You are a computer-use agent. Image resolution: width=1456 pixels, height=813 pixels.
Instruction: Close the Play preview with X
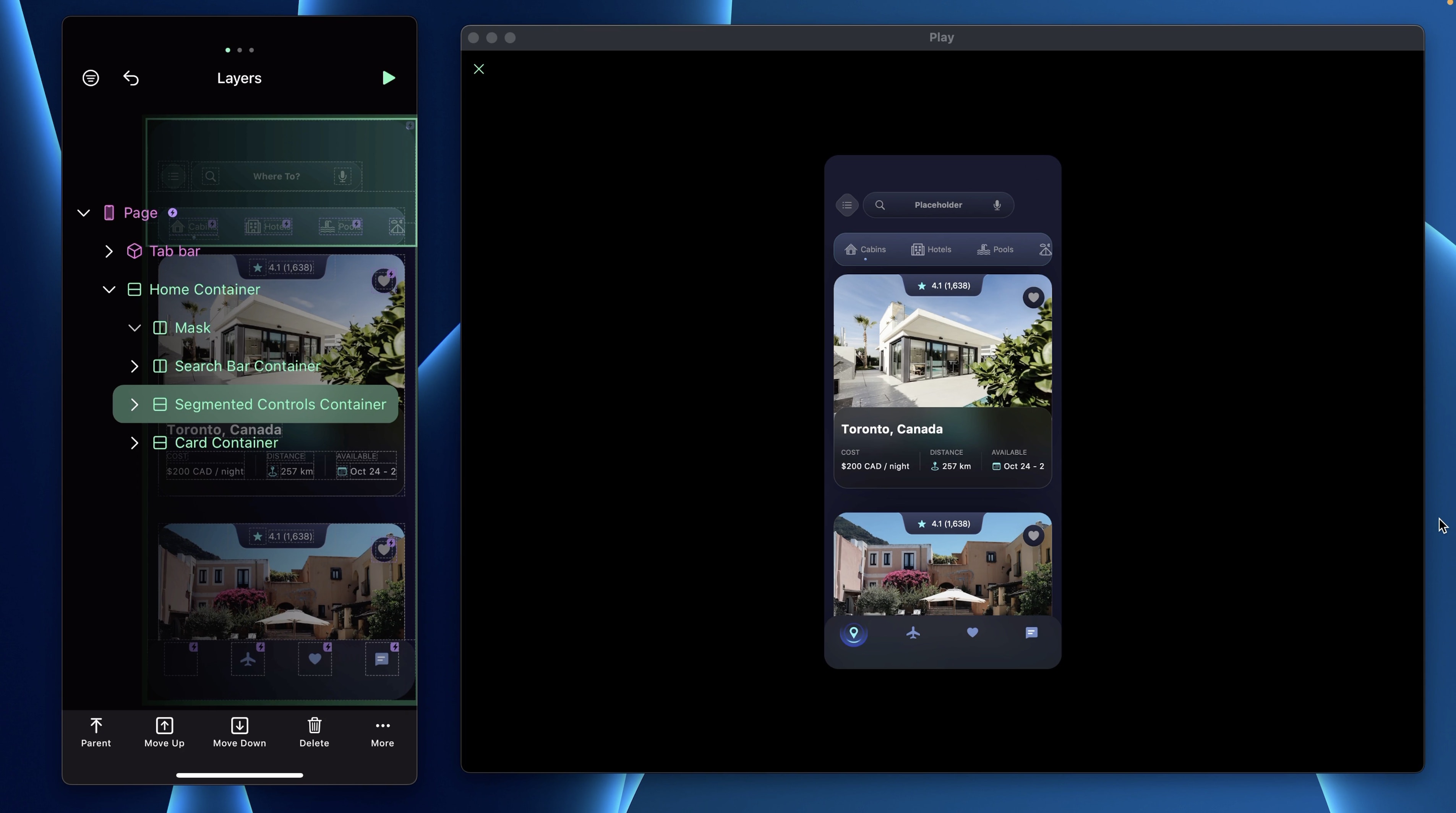(479, 69)
